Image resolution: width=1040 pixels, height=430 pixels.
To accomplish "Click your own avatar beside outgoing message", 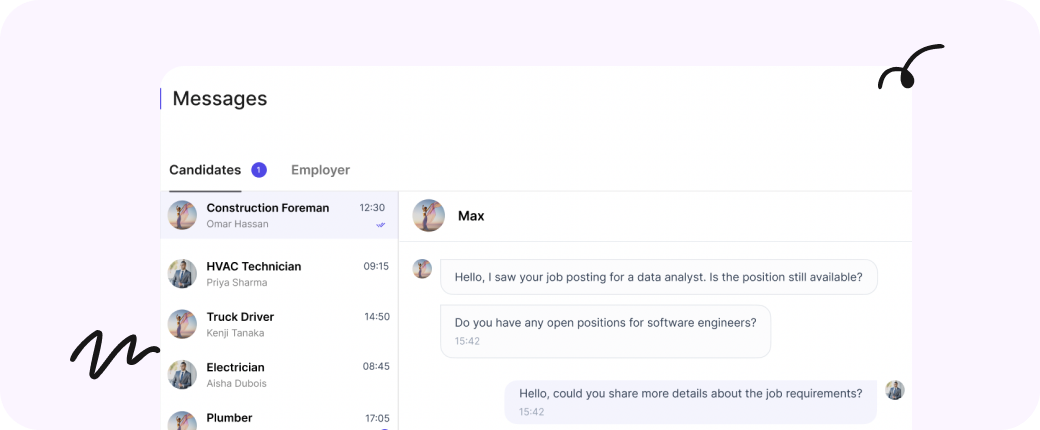I will click(x=895, y=390).
